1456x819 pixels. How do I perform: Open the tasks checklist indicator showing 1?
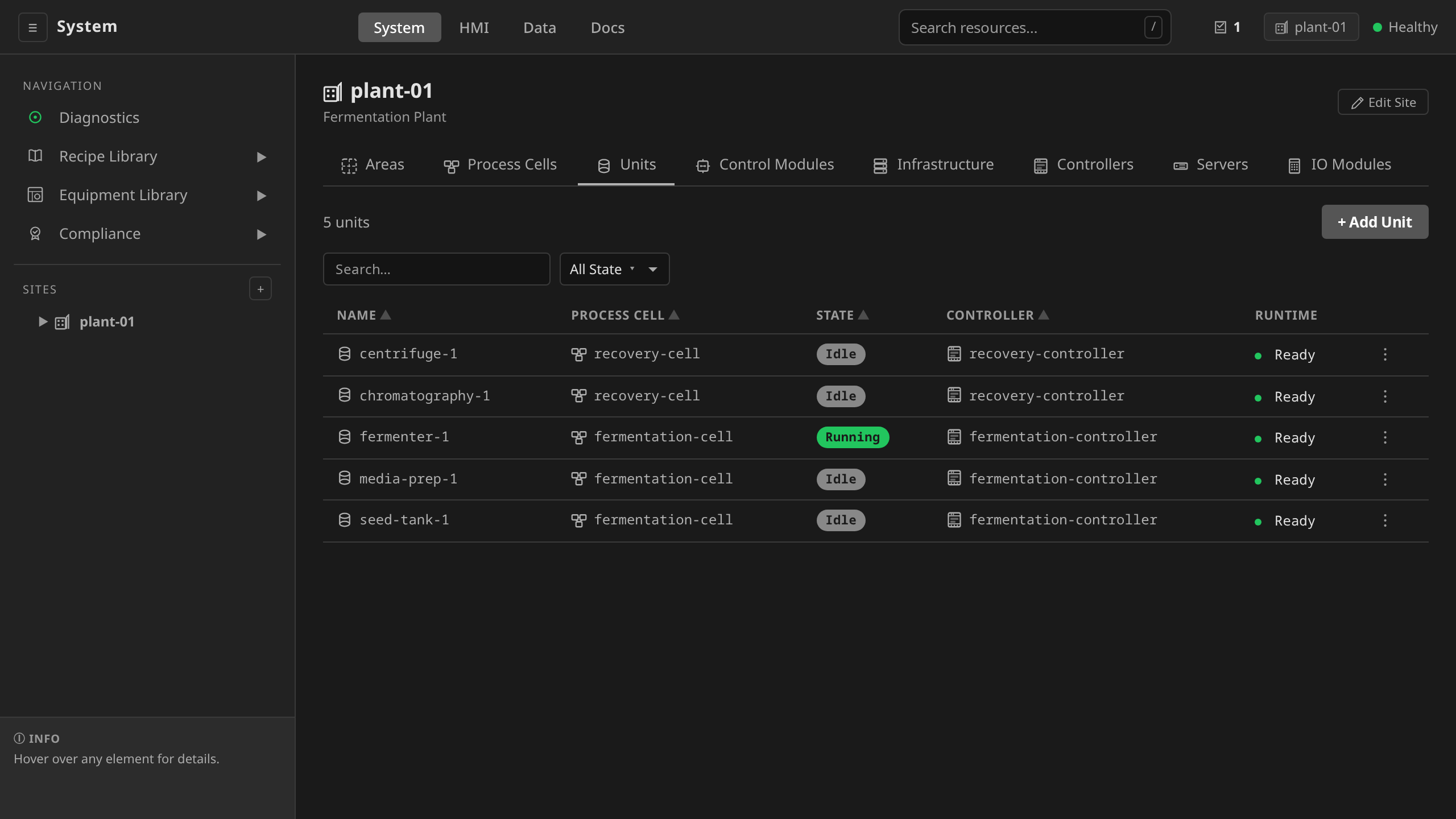(1227, 27)
